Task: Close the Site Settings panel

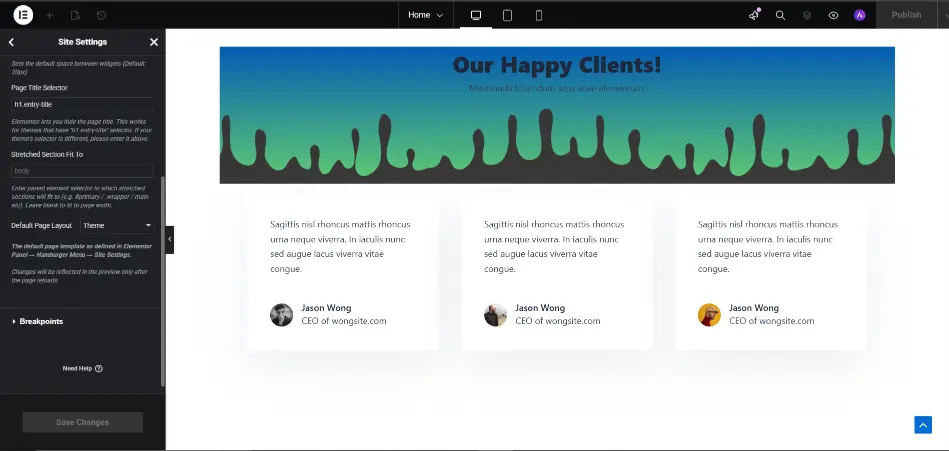Action: point(154,42)
